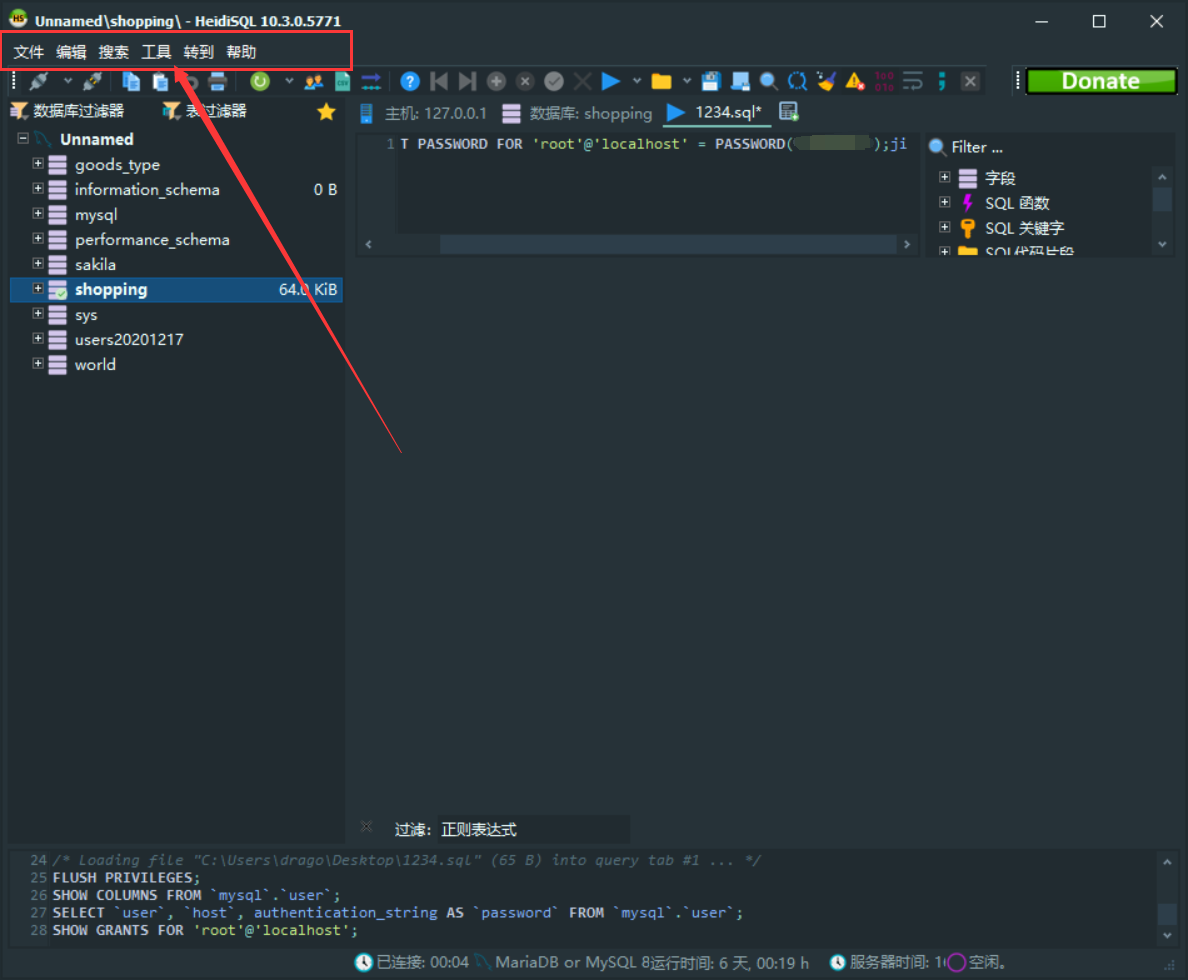Click the gray X close tab icon

(x=971, y=81)
